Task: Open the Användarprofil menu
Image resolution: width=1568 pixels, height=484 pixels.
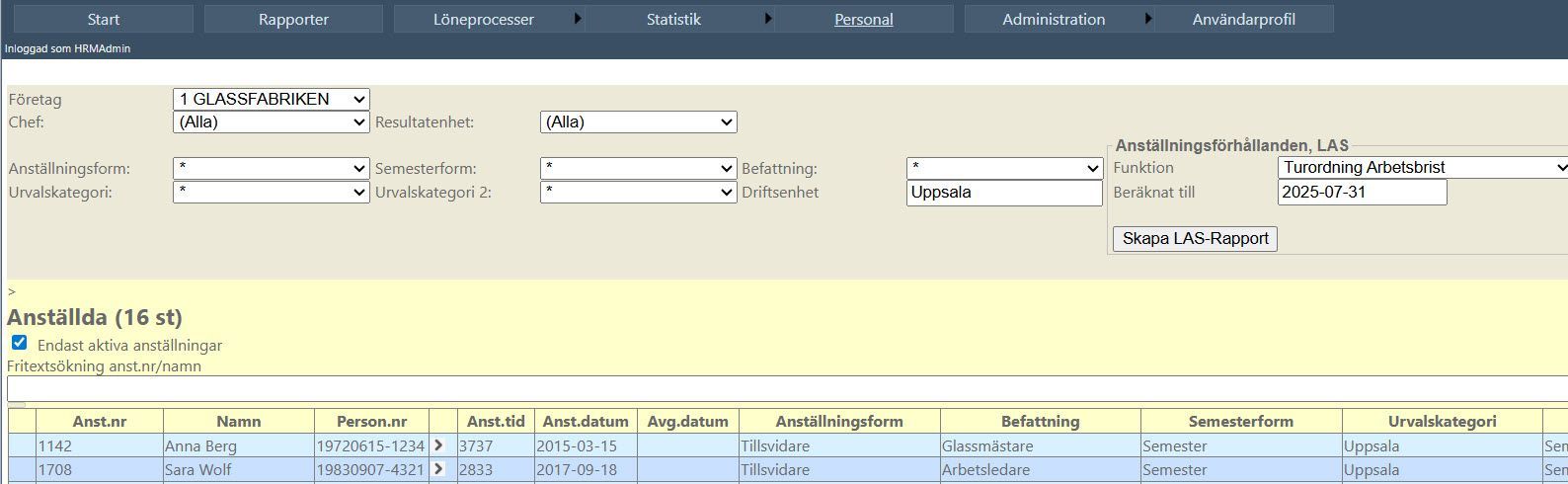Action: [x=1243, y=19]
